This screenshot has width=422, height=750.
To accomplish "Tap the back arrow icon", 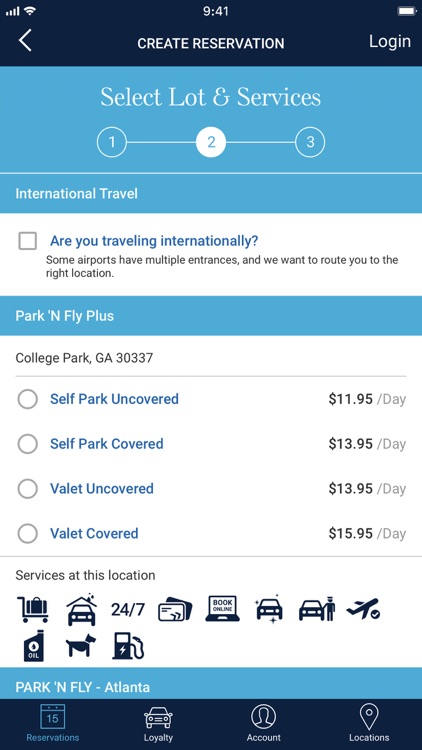I will click(x=25, y=41).
